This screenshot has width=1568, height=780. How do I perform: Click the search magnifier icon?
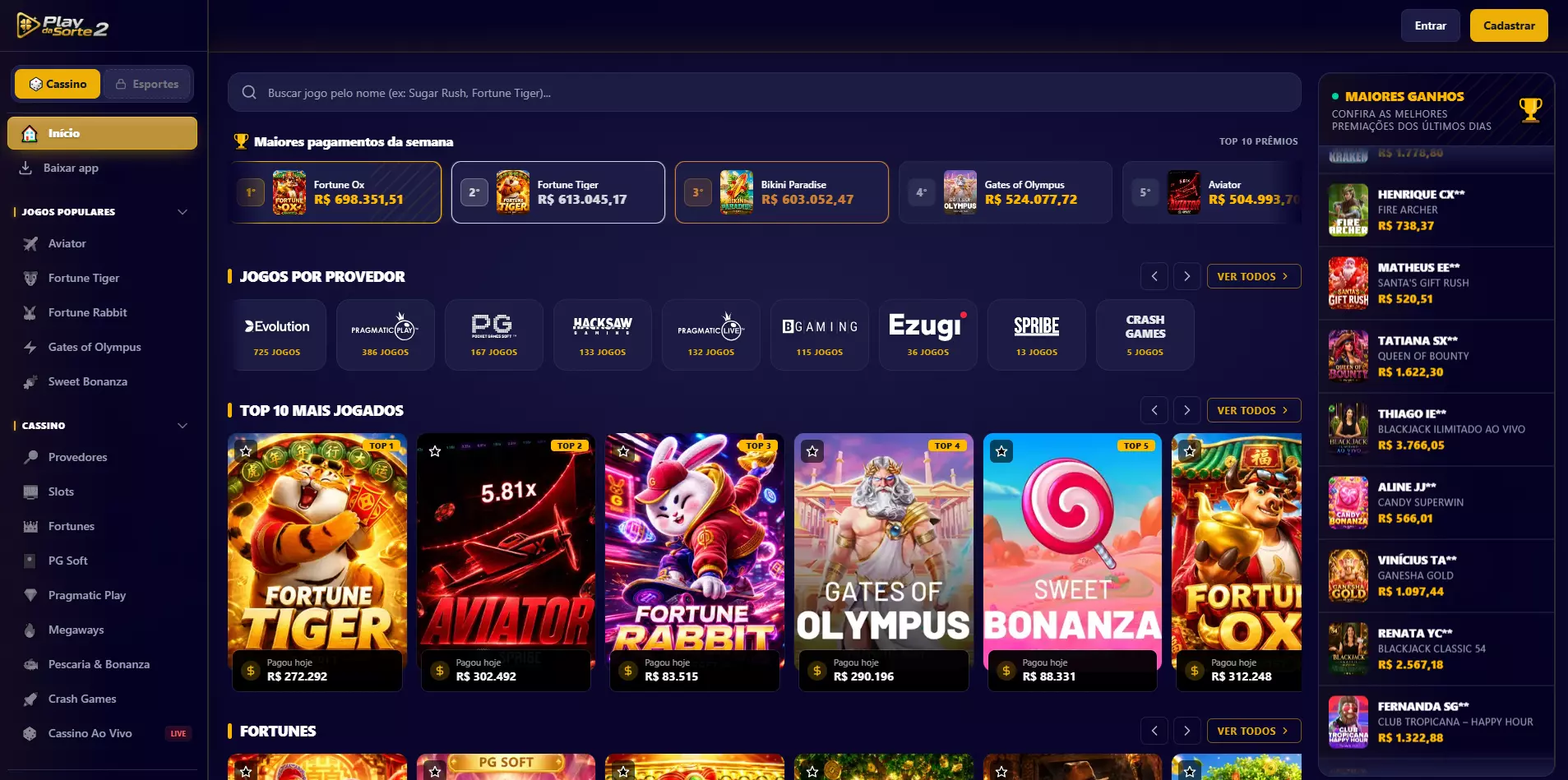tap(249, 92)
